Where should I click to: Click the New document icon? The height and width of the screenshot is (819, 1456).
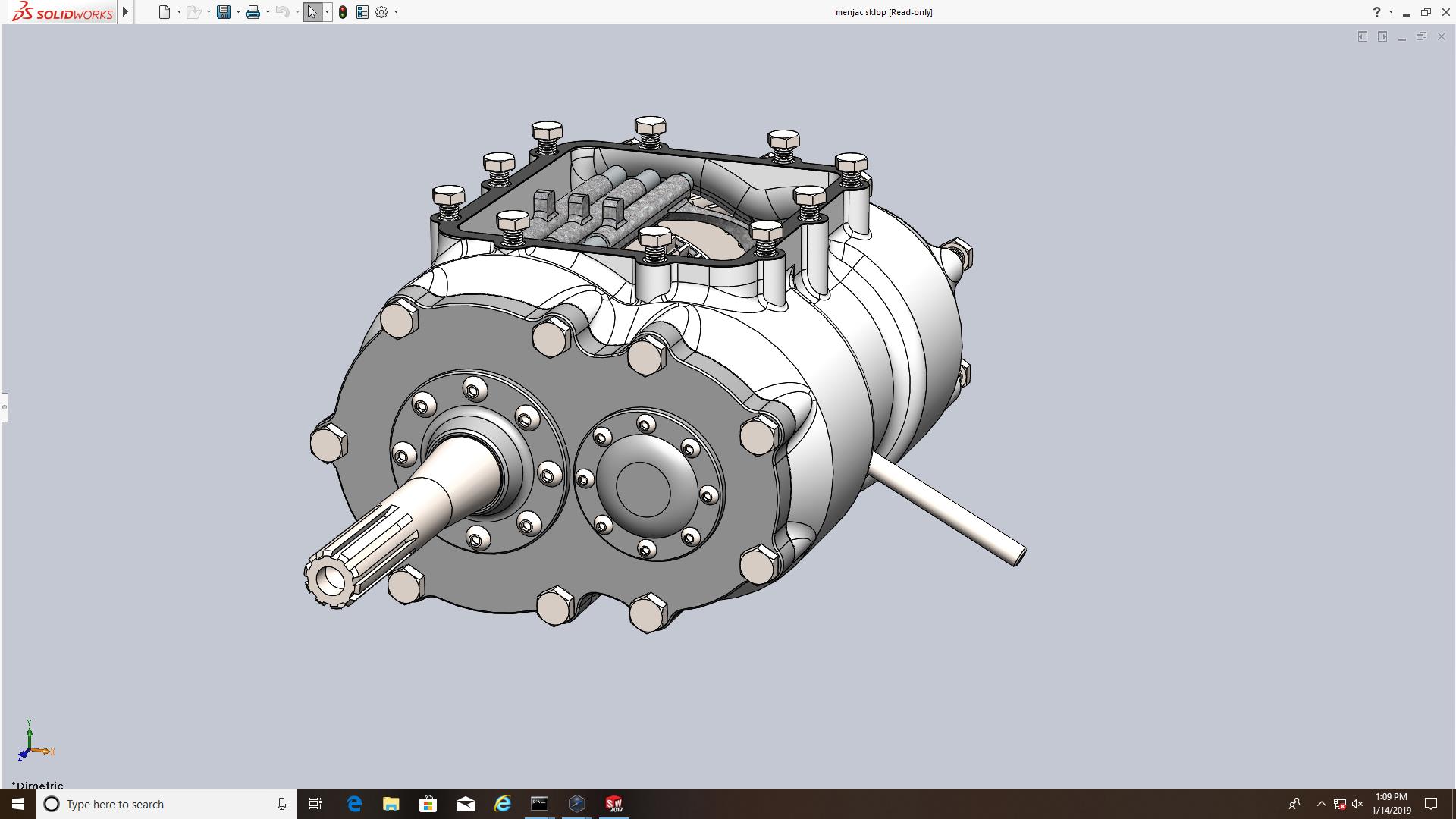164,12
